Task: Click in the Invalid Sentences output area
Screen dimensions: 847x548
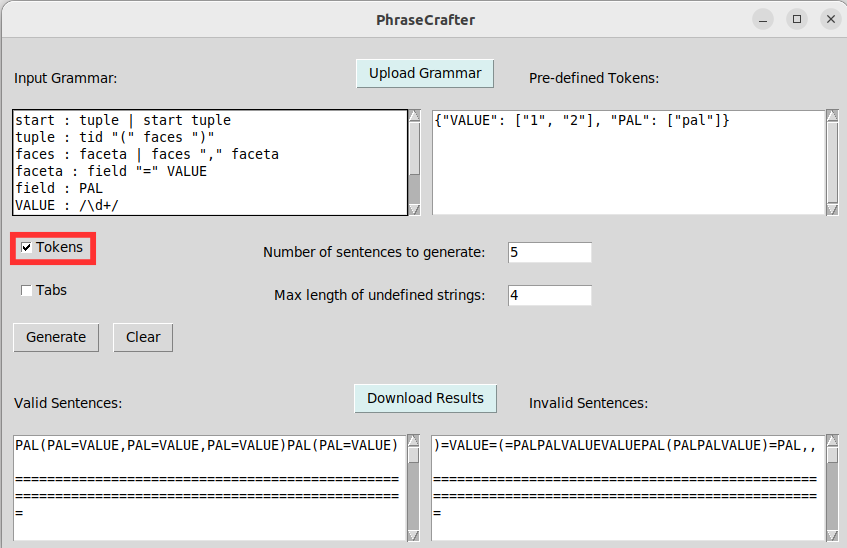Action: 628,487
